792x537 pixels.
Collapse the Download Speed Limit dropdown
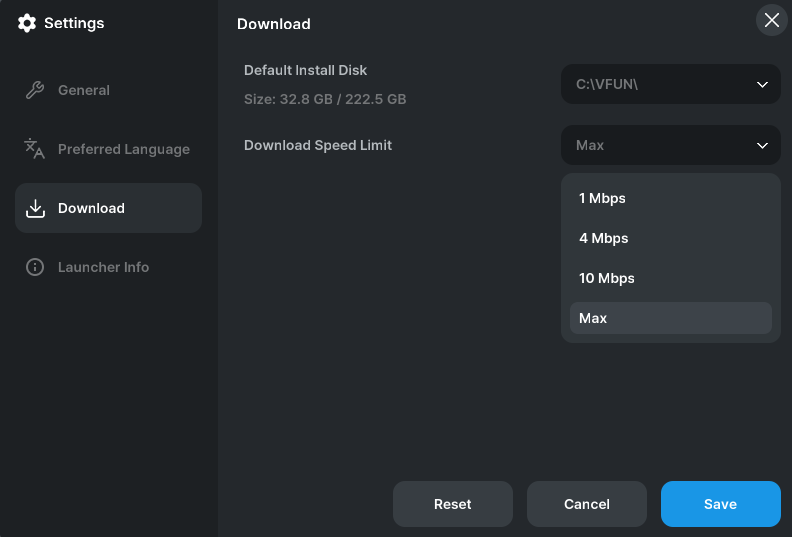(671, 145)
